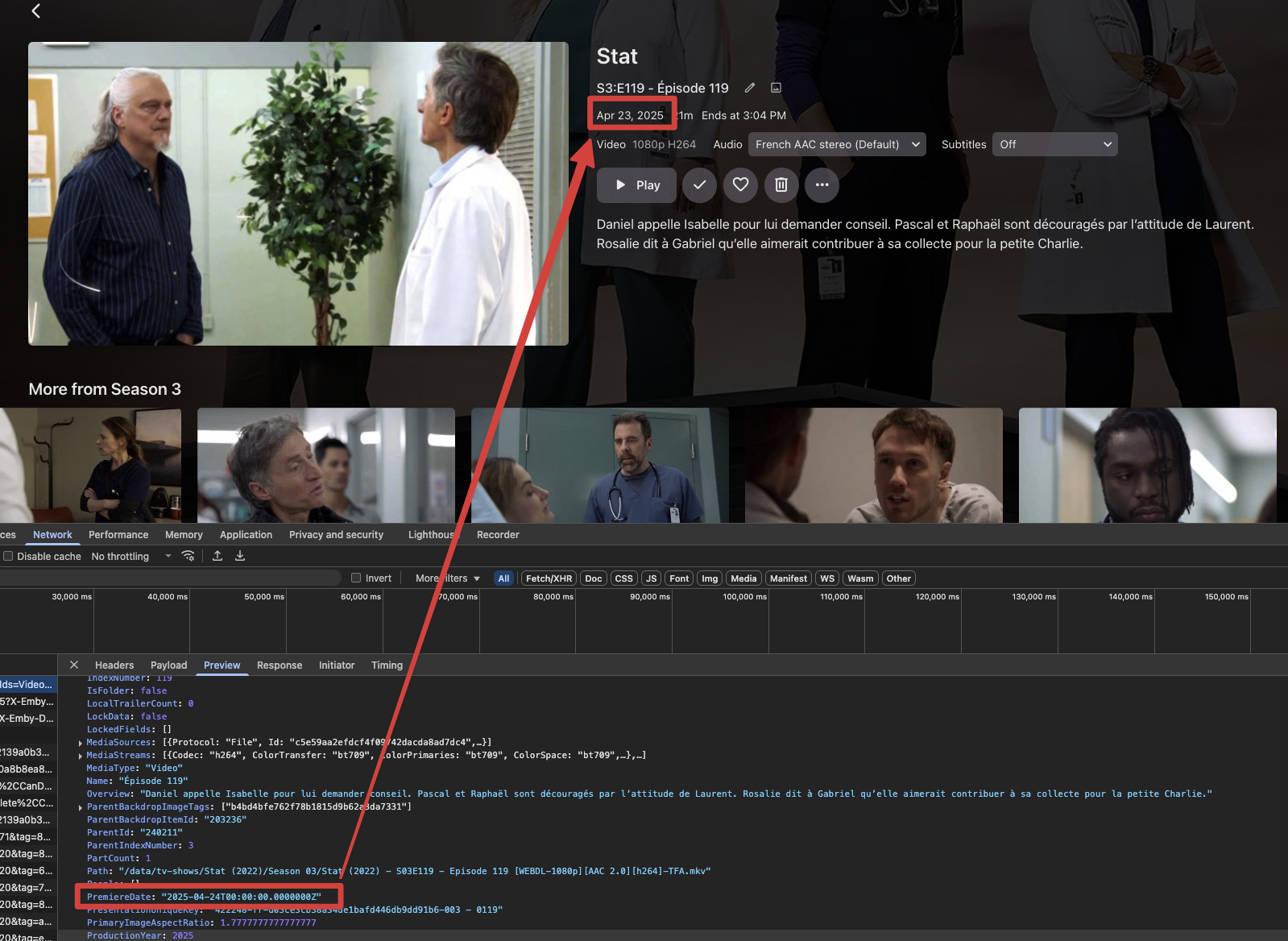Open the Subtitles dropdown
This screenshot has height=941, width=1288.
[1054, 144]
